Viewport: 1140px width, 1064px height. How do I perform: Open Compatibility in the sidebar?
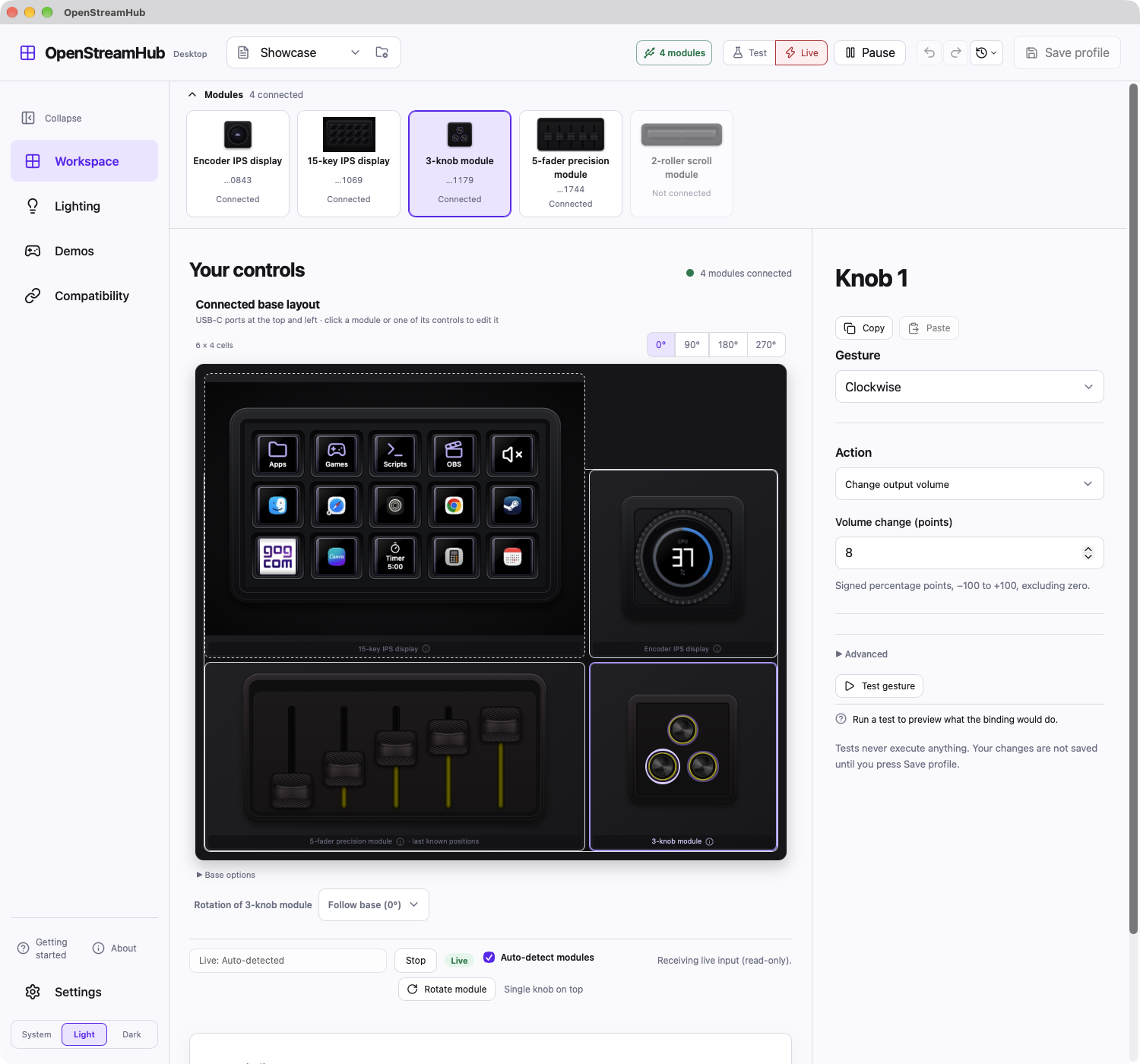click(84, 296)
